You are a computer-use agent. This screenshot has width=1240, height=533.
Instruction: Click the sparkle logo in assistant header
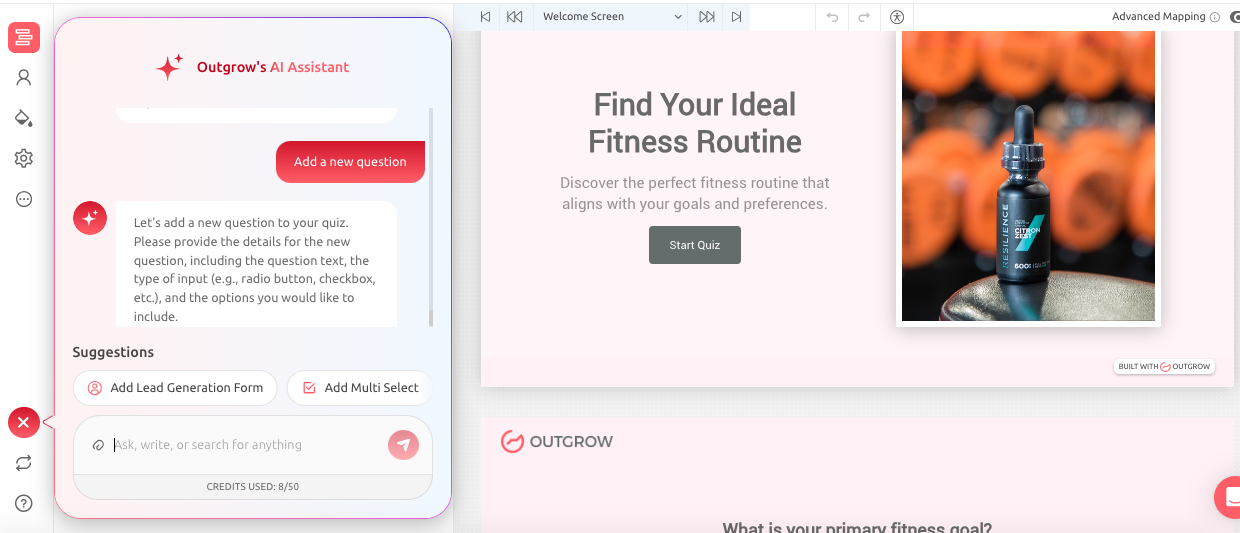pyautogui.click(x=169, y=67)
